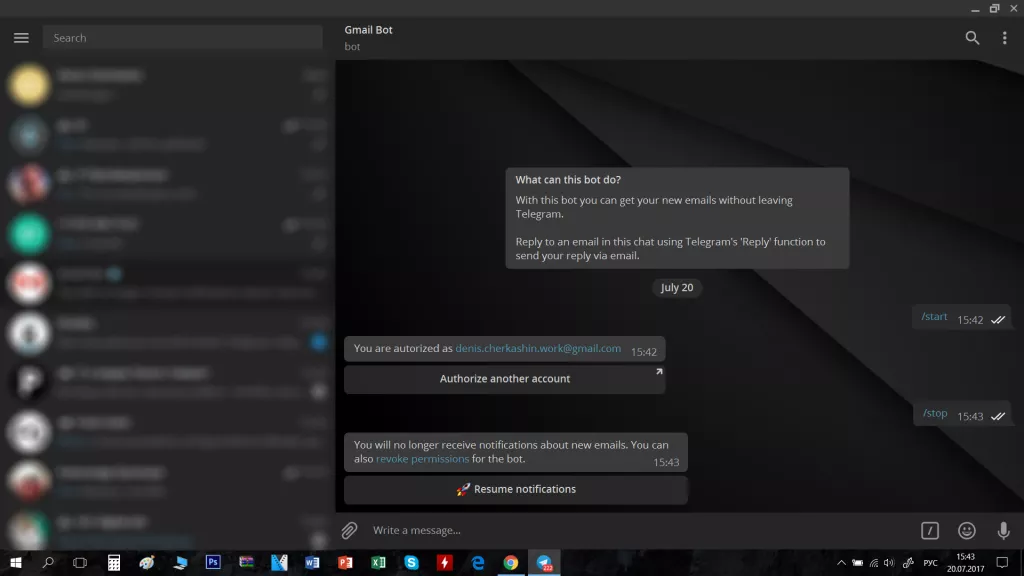1024x576 pixels.
Task: Launch Photoshop from the taskbar
Action: pyautogui.click(x=212, y=563)
